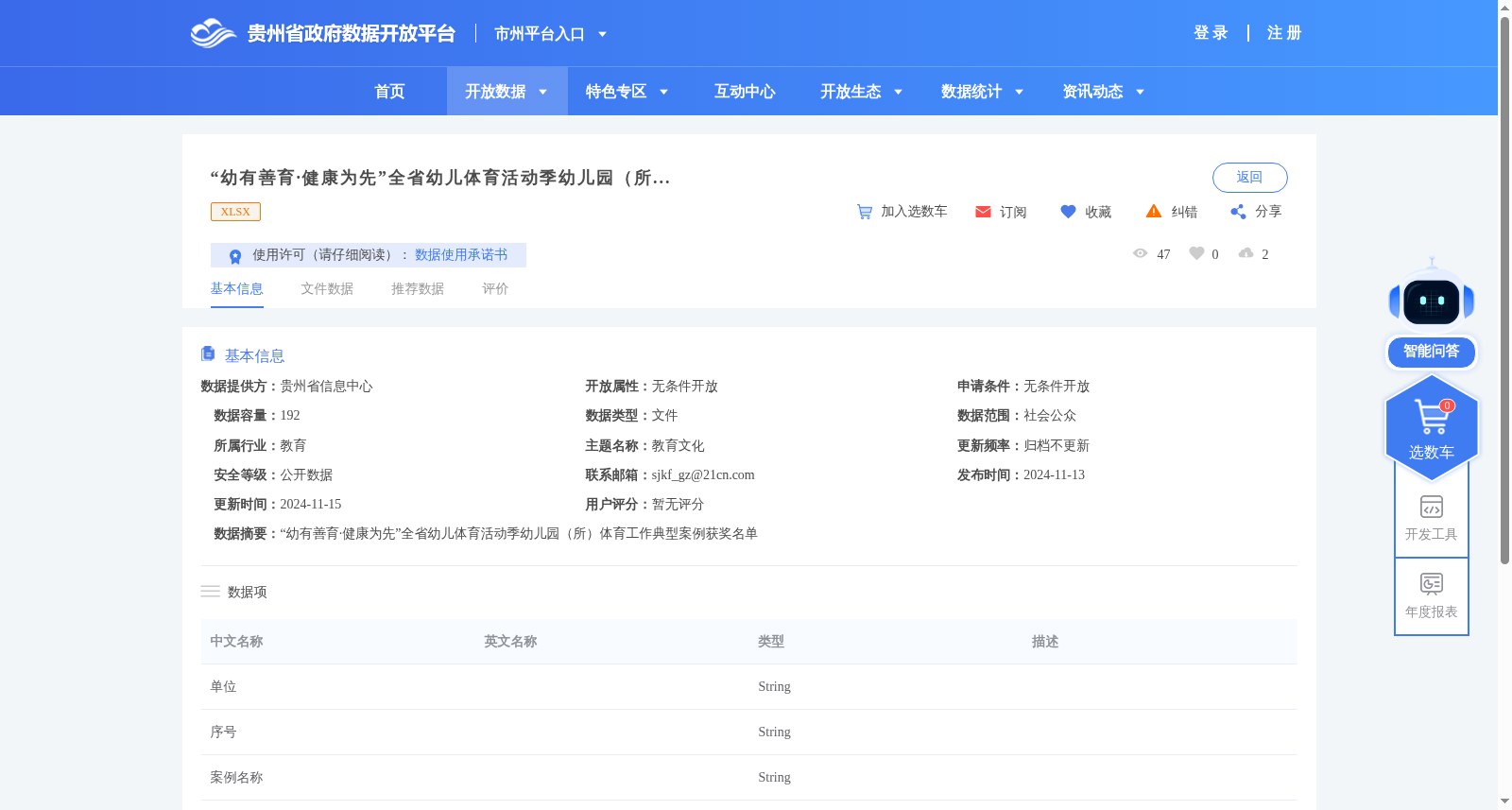
Task: Click the 中文名称 column header
Action: click(x=236, y=642)
